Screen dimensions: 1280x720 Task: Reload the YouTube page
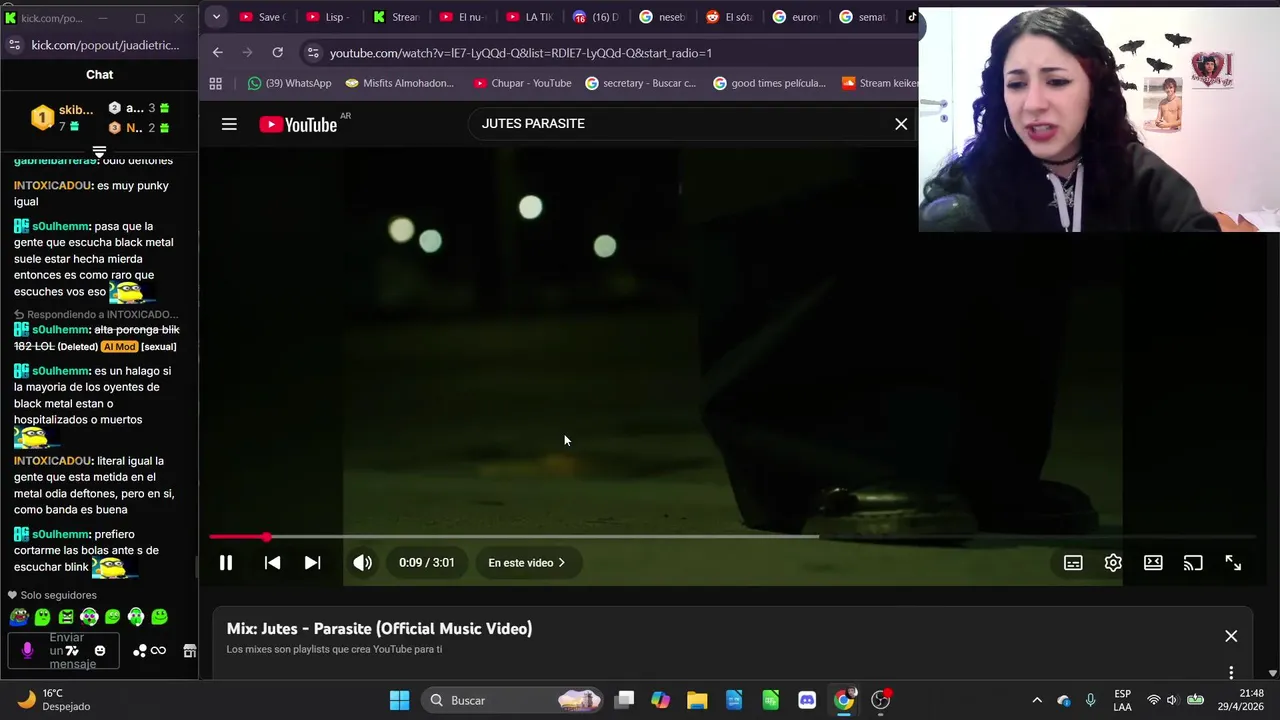click(x=278, y=53)
